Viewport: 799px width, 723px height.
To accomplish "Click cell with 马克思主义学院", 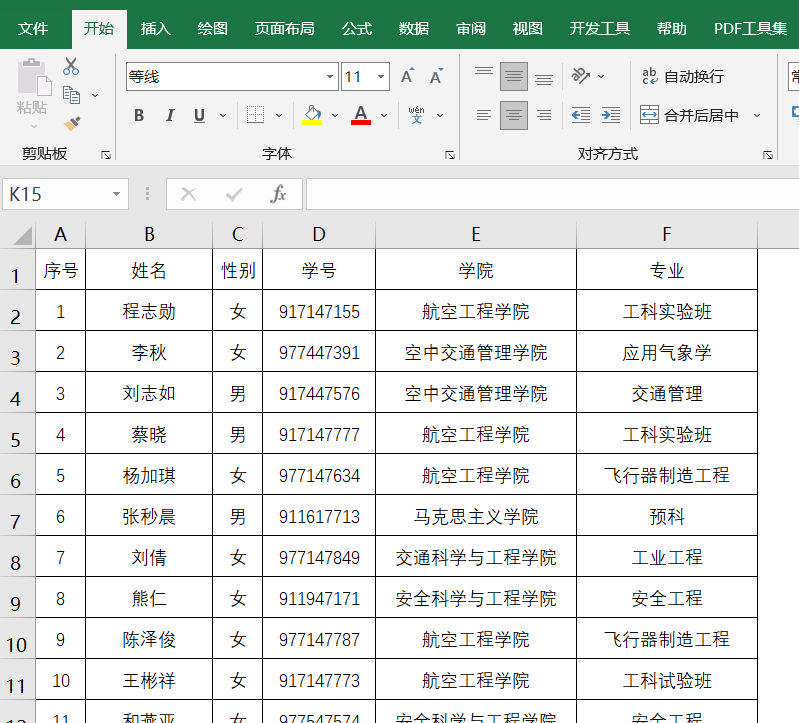I will click(475, 517).
